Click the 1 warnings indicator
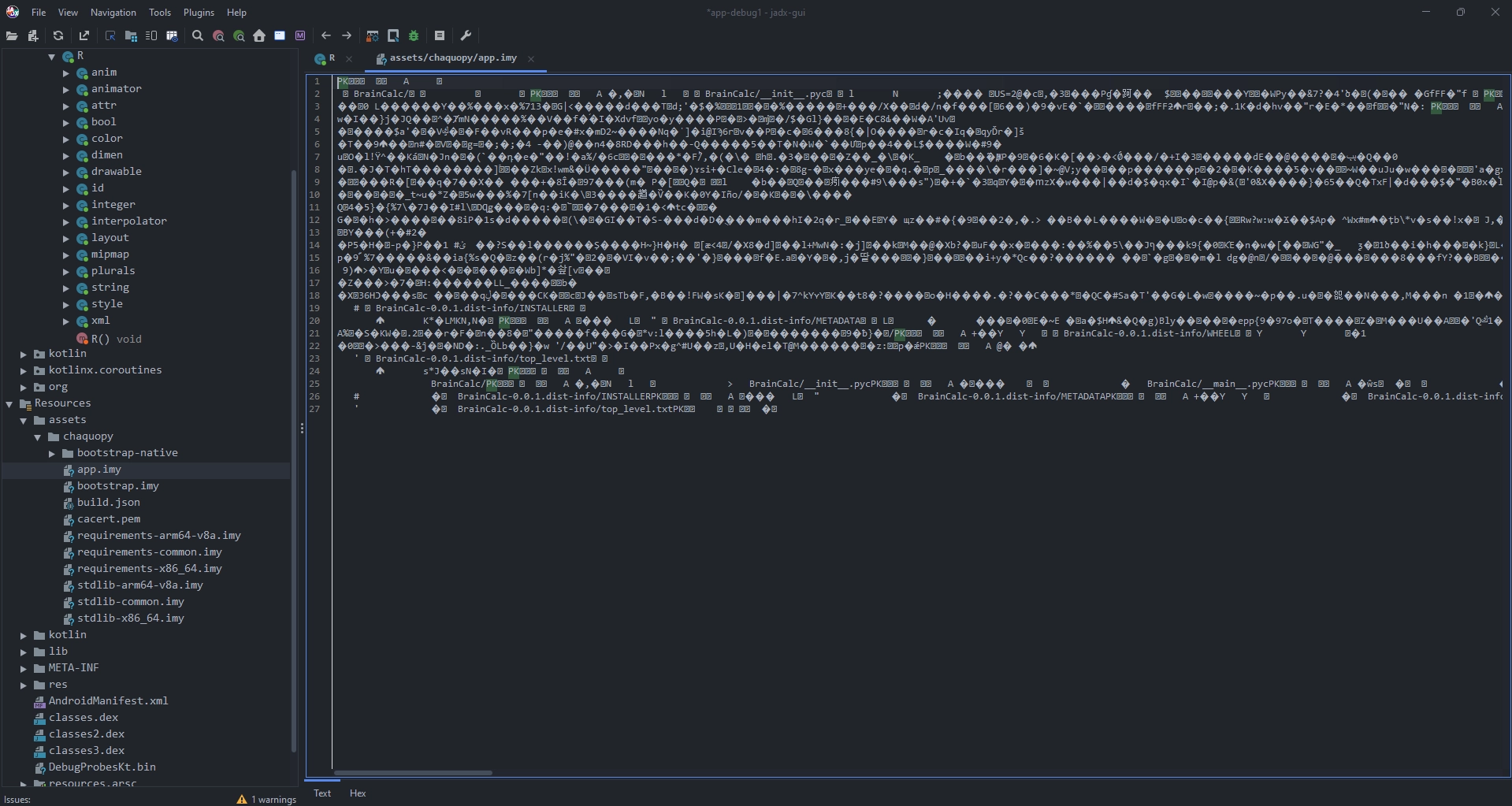 pos(266,799)
